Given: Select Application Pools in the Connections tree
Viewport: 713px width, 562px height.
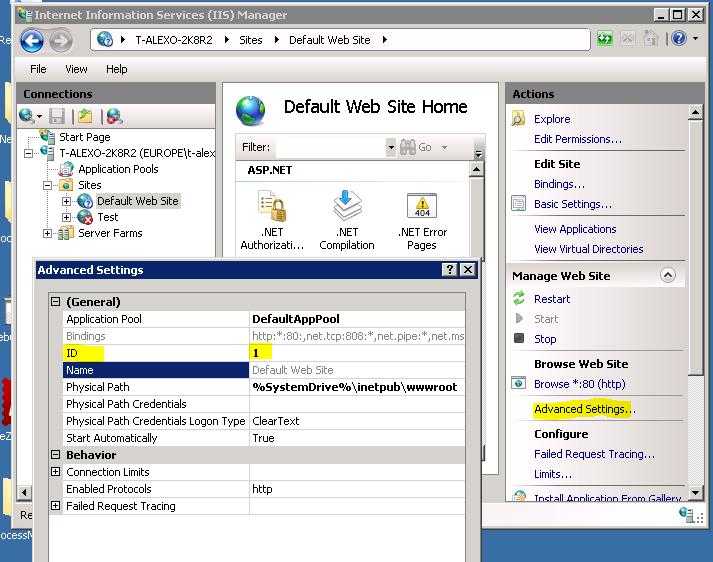Looking at the screenshot, I should [118, 169].
